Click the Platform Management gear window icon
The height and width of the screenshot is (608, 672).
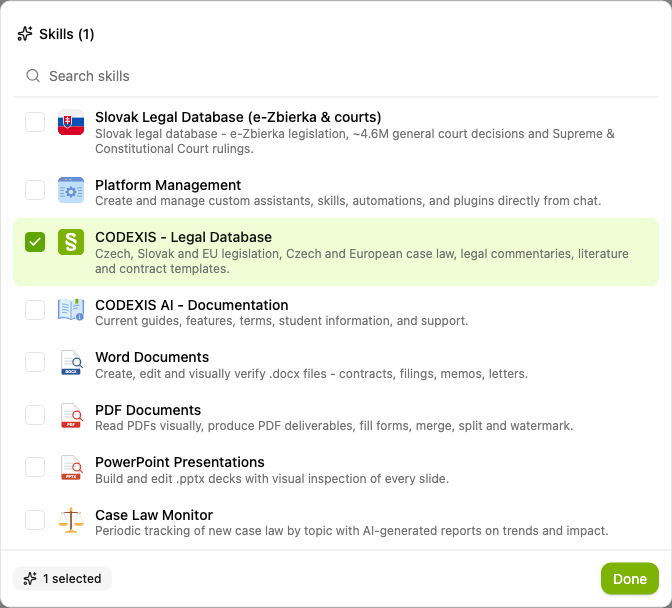point(71,190)
